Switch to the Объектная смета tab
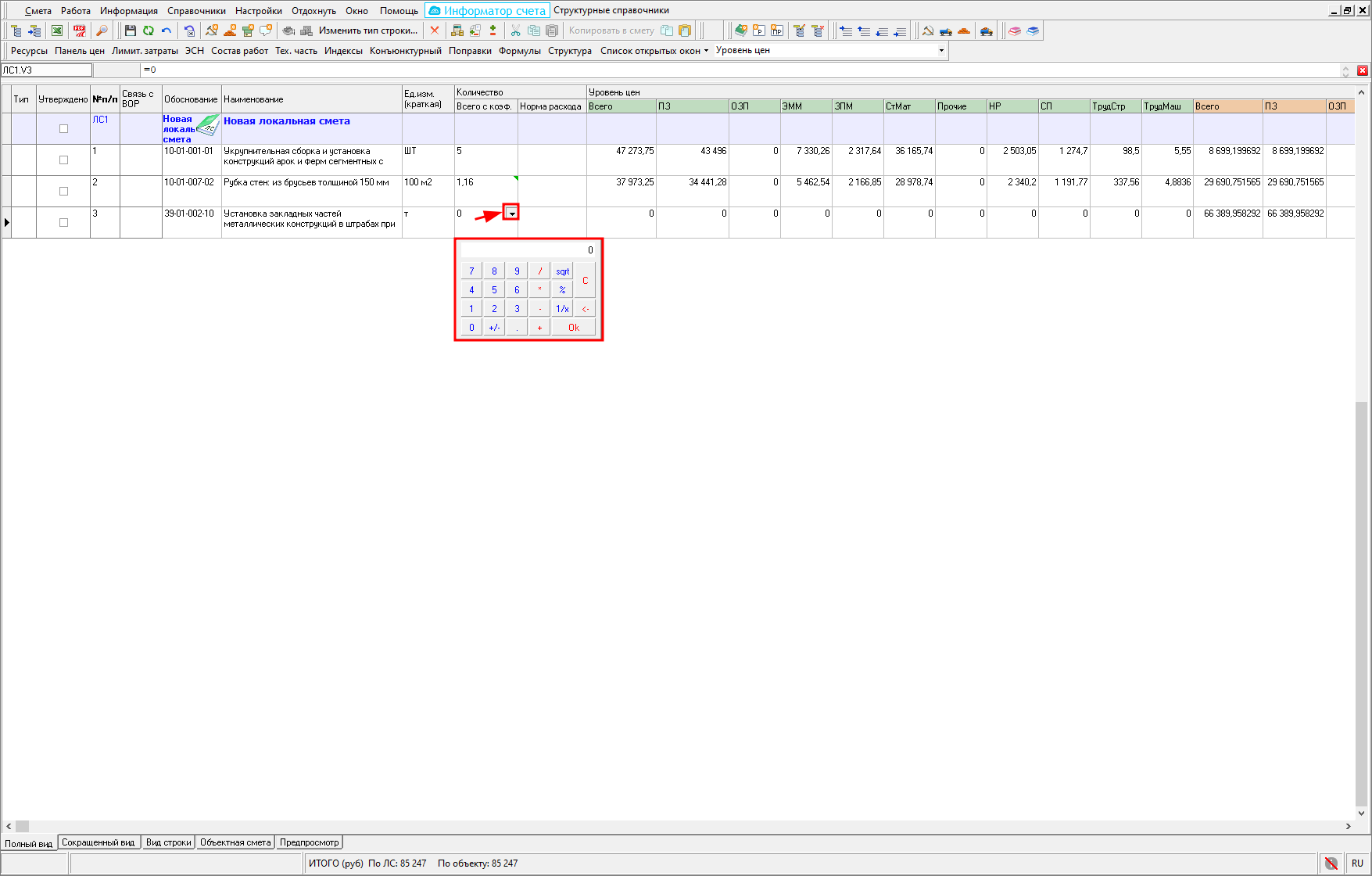1372x876 pixels. click(235, 842)
